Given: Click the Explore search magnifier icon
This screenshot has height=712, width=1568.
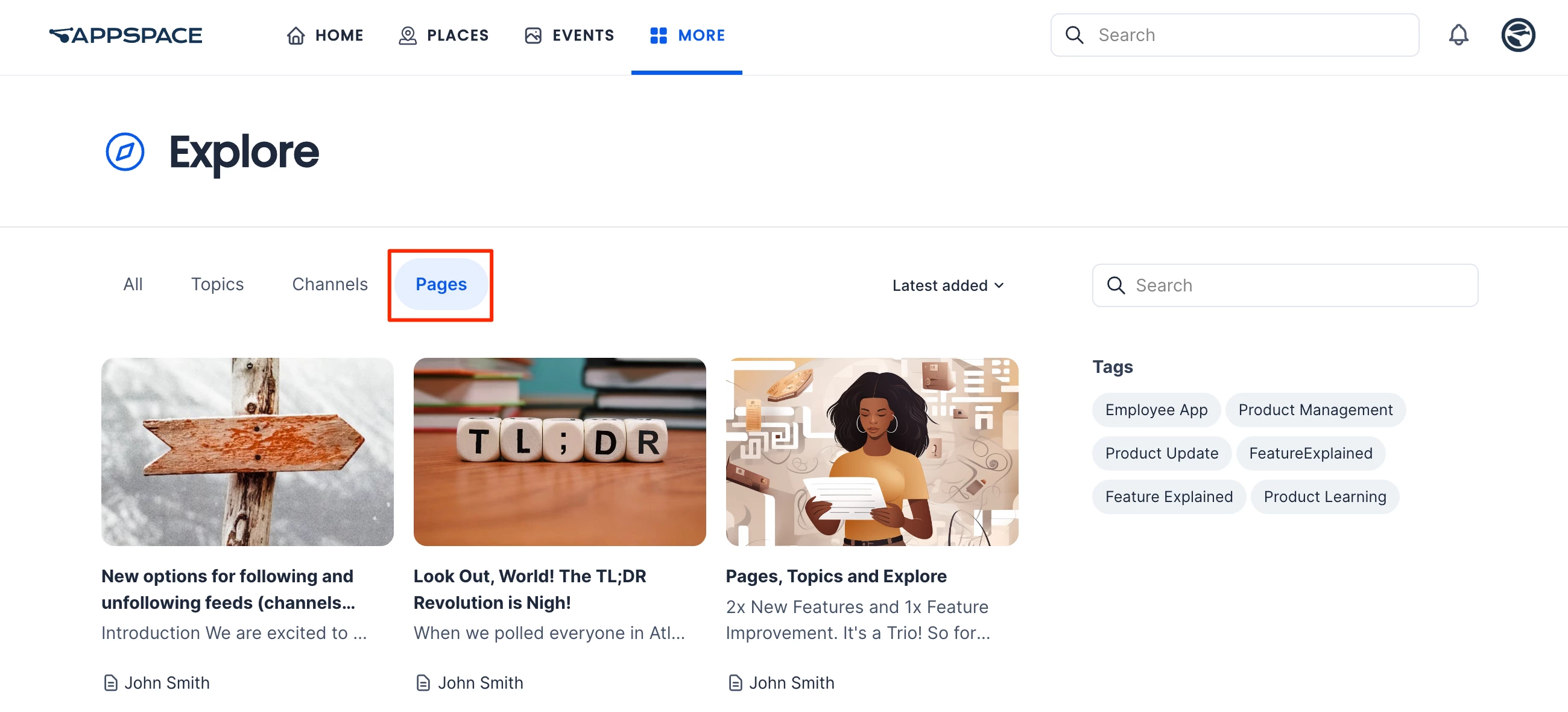Looking at the screenshot, I should pos(1115,285).
